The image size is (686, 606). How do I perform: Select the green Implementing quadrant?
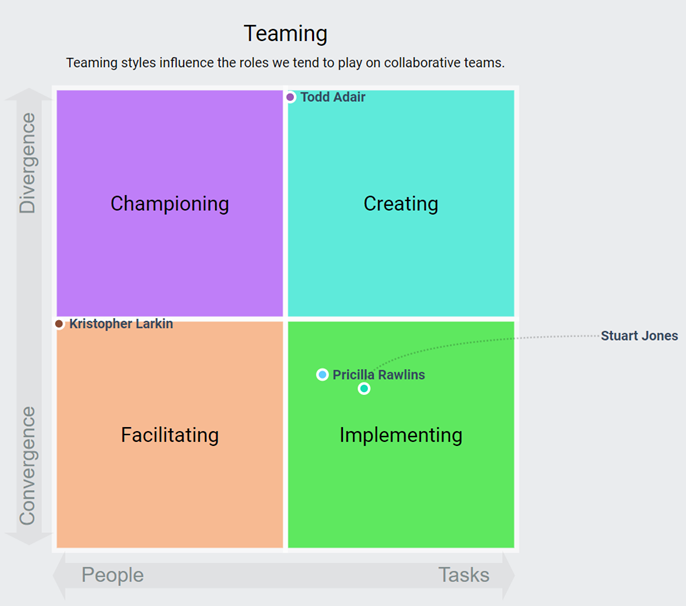(401, 434)
